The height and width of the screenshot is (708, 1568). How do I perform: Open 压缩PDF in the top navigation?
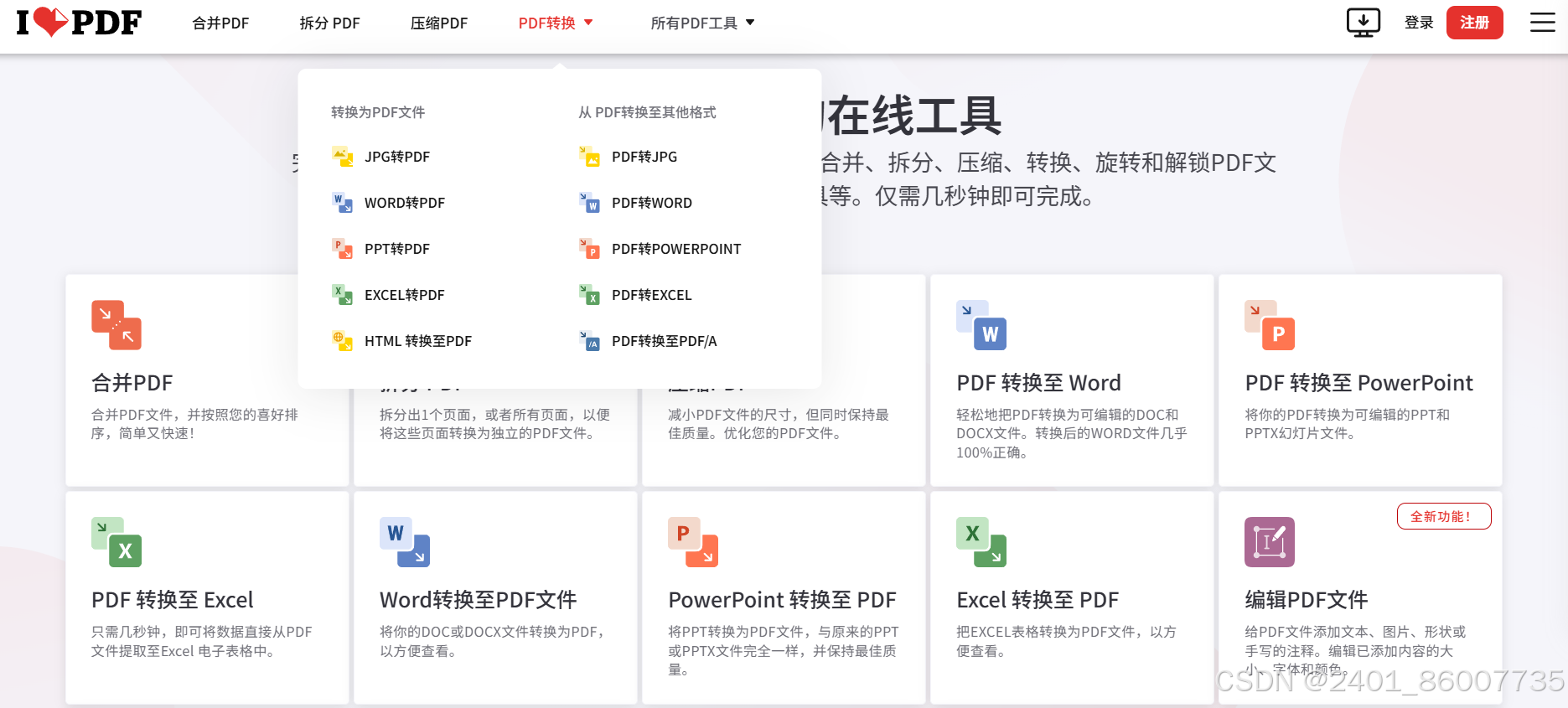[x=439, y=23]
